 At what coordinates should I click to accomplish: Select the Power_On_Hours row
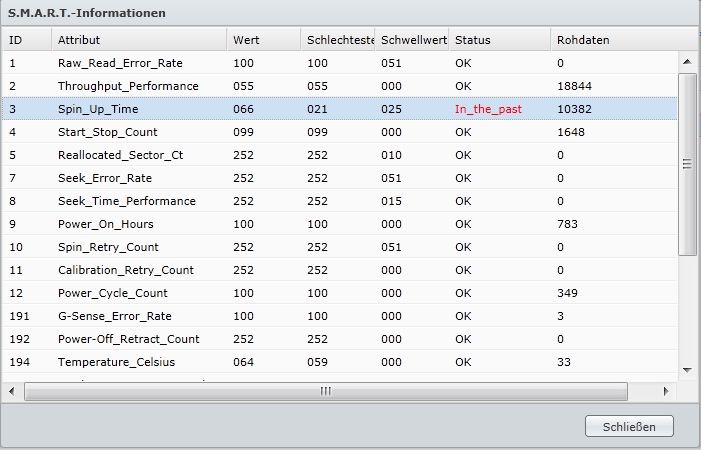tap(339, 224)
